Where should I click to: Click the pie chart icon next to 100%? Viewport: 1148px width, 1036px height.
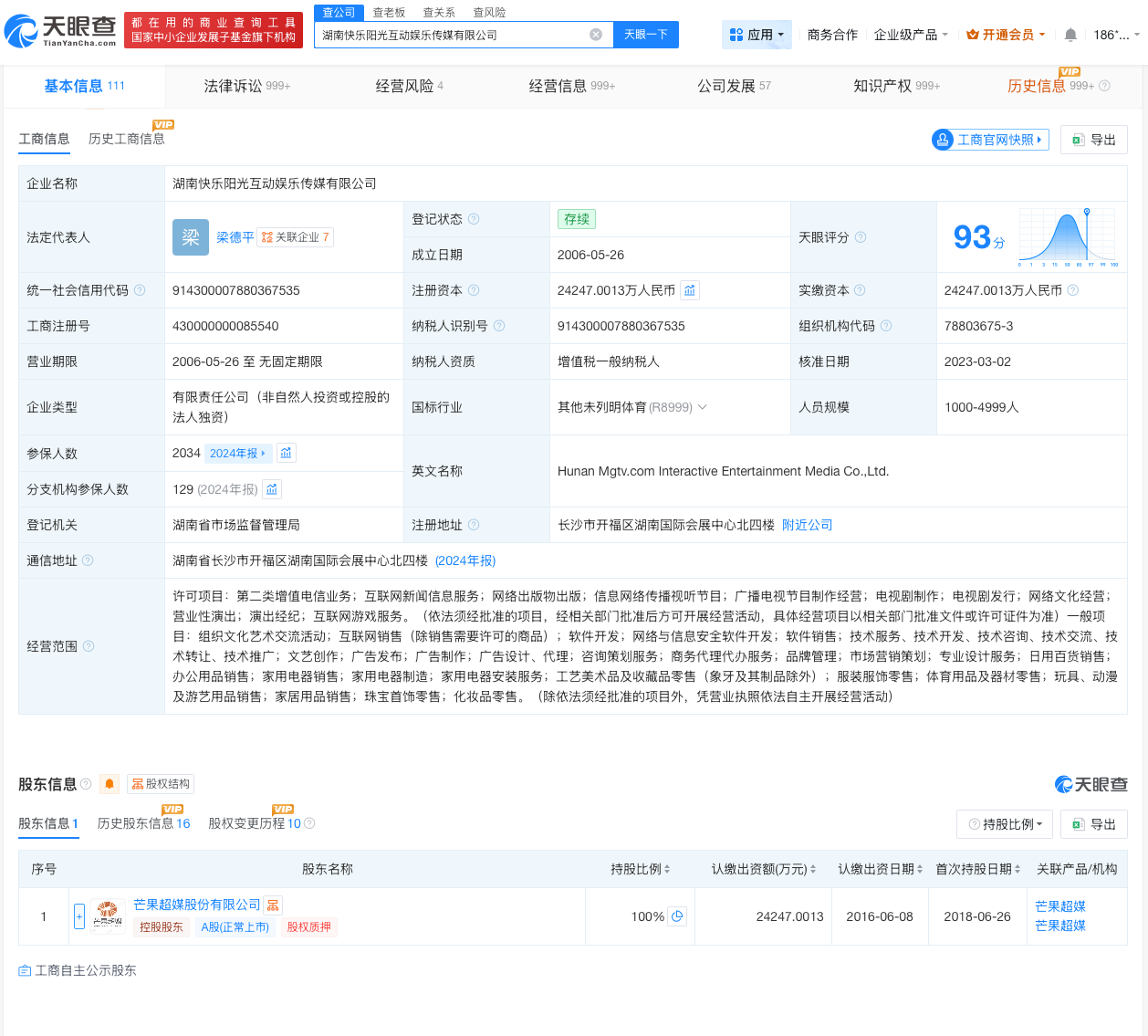677,916
